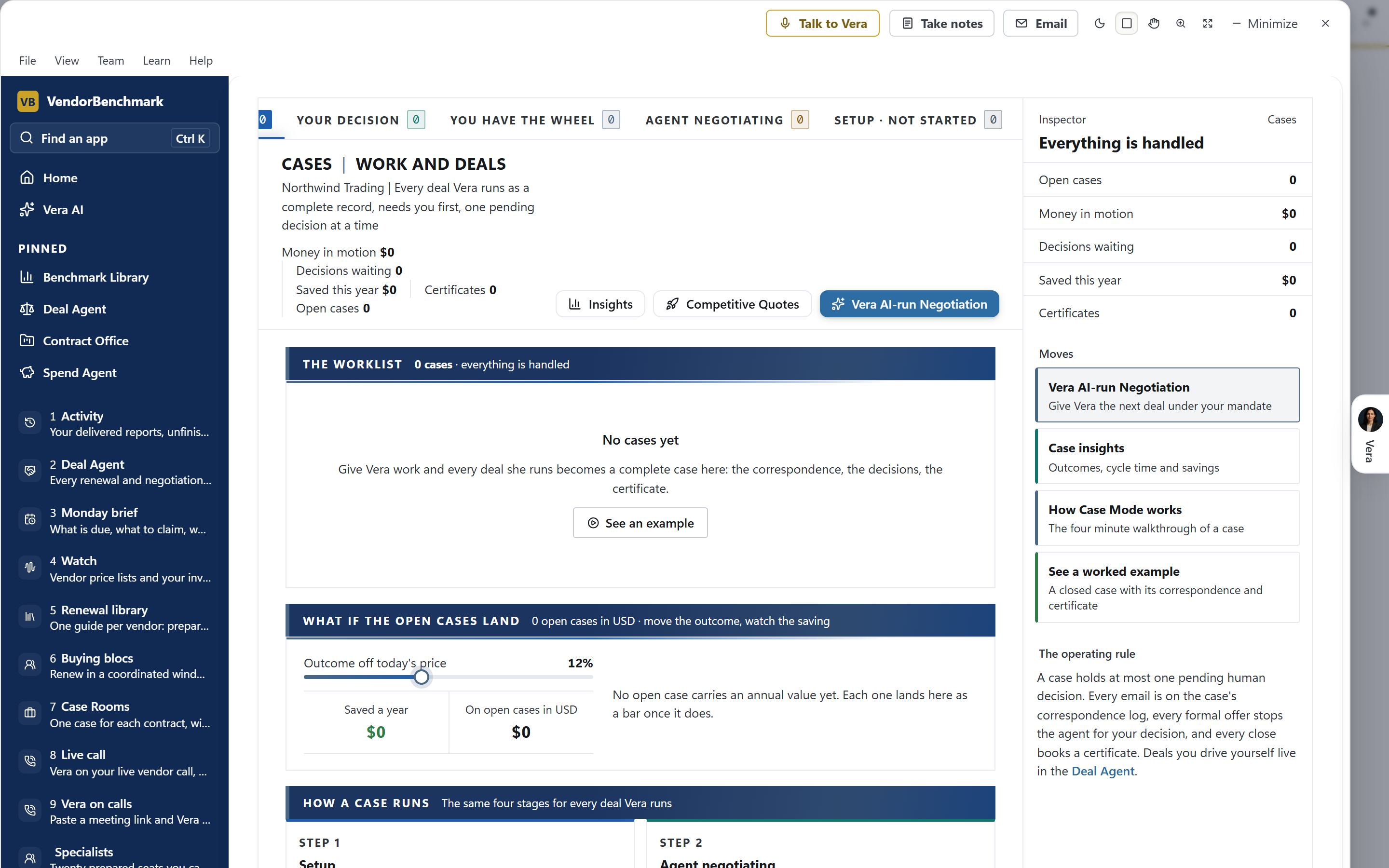Open Buying blocs sidebar item

[x=115, y=666]
